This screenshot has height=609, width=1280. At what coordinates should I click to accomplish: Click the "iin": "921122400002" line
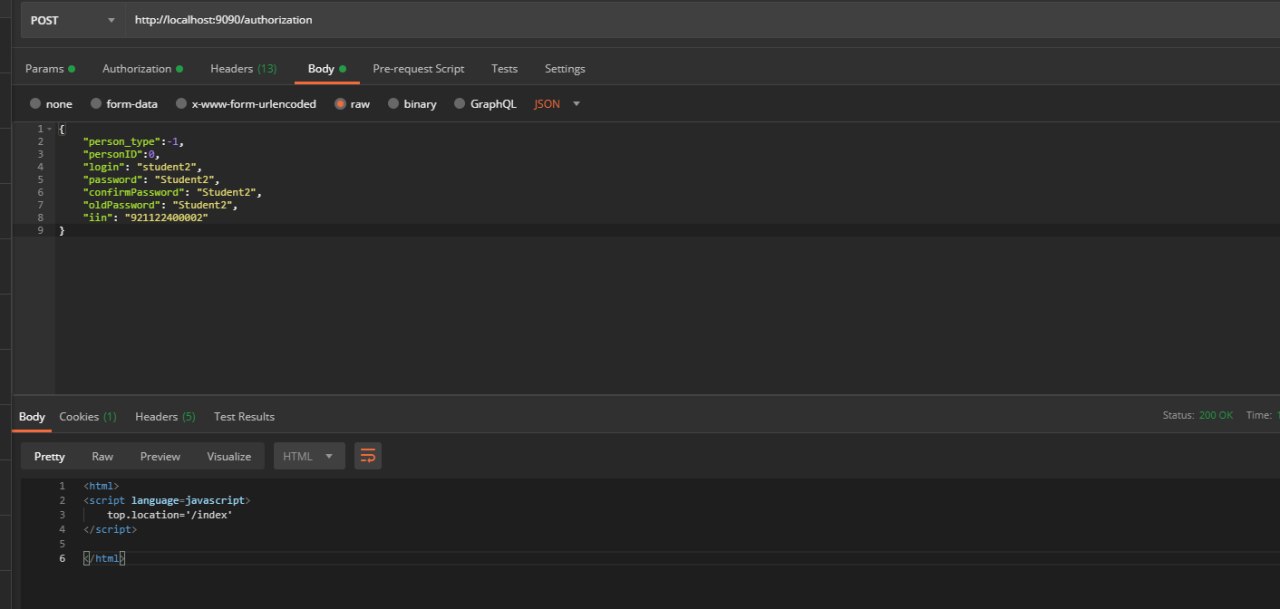pos(146,217)
